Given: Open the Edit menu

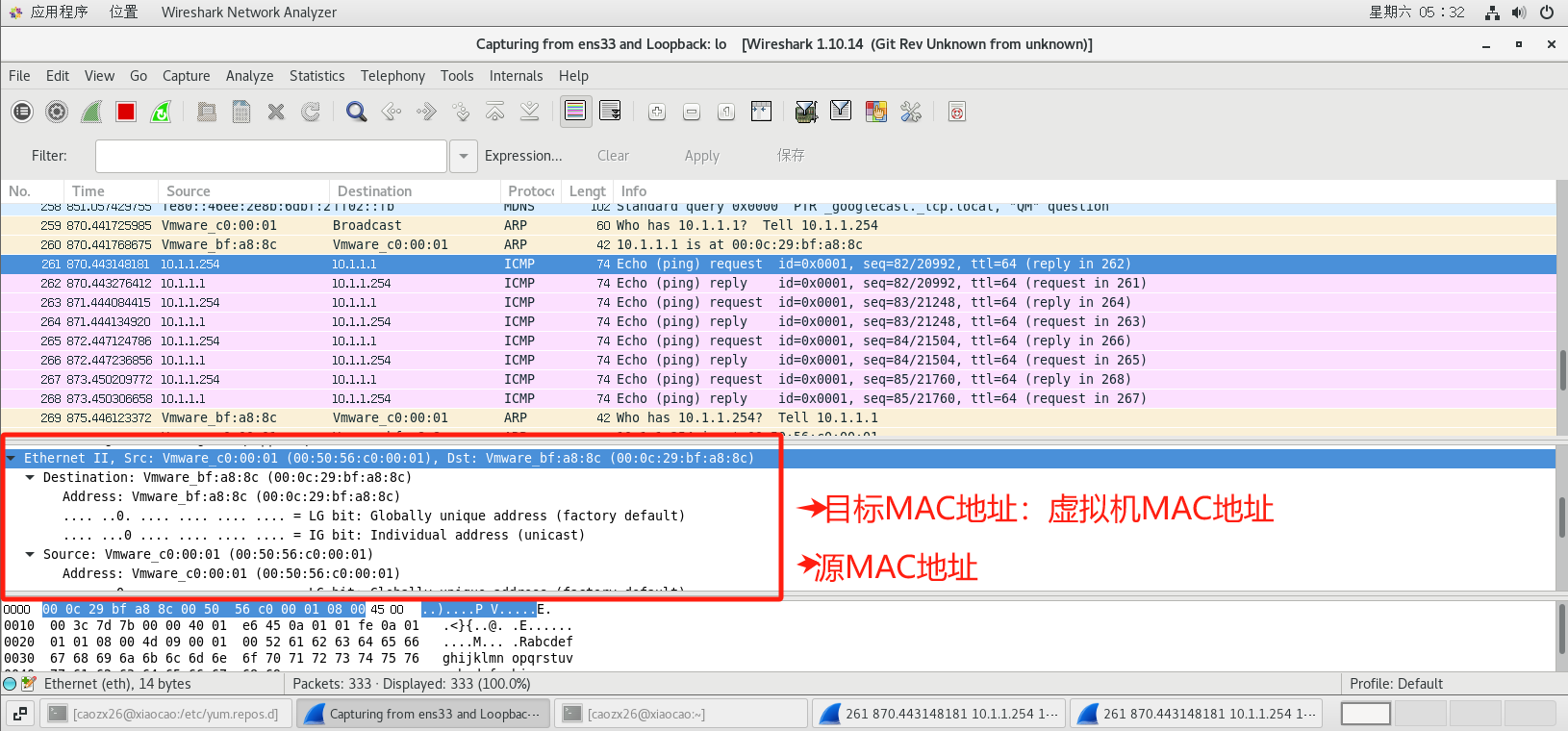Looking at the screenshot, I should (58, 76).
